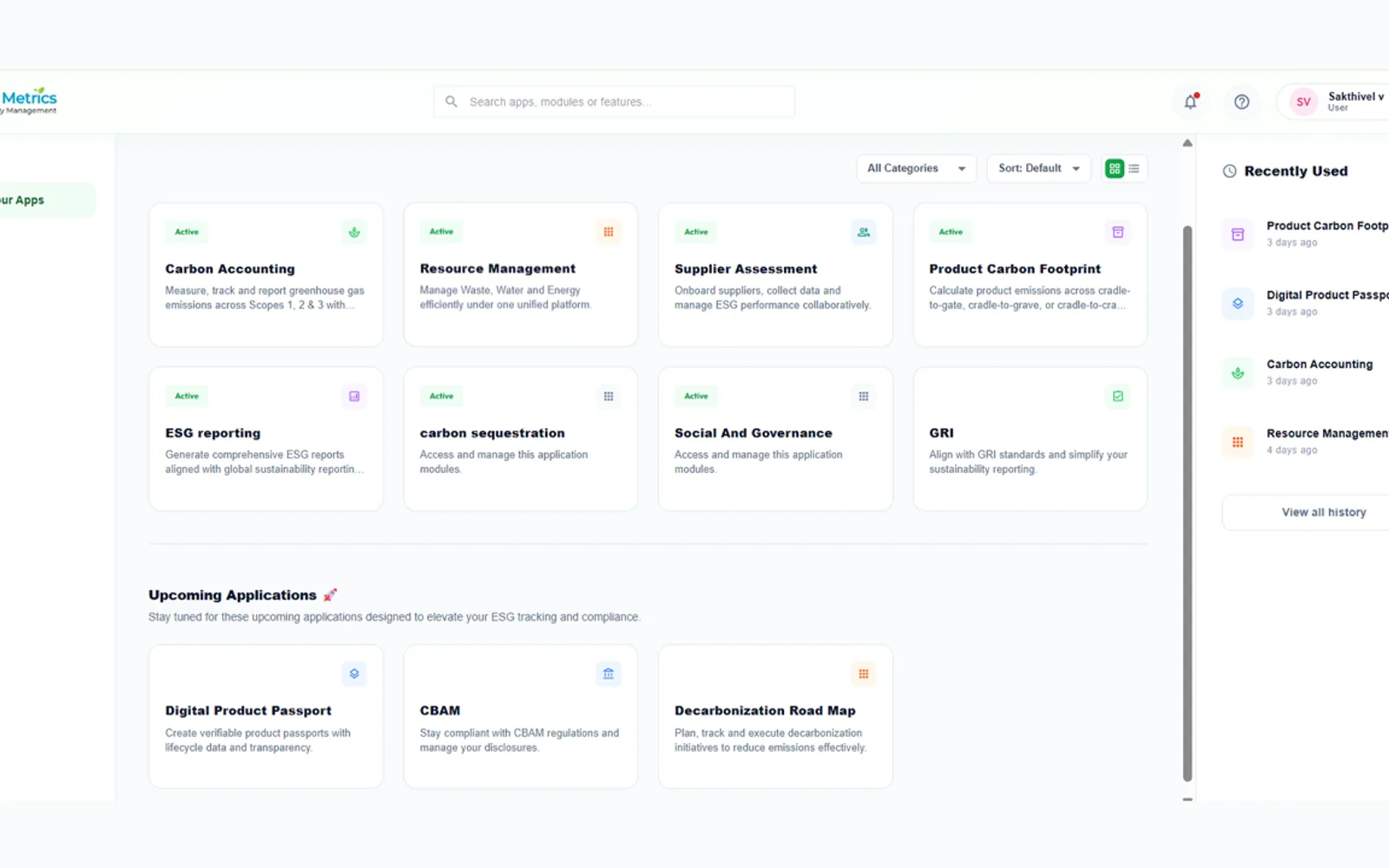Image resolution: width=1389 pixels, height=868 pixels.
Task: Click the CBAM card bank icon
Action: (x=609, y=674)
